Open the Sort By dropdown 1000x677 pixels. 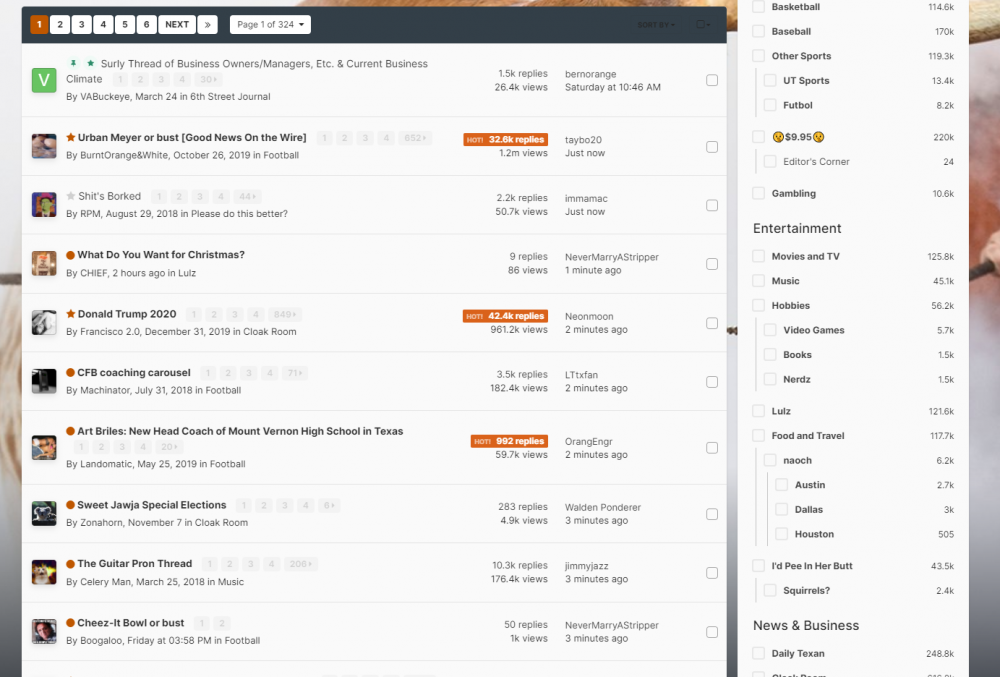[x=657, y=24]
